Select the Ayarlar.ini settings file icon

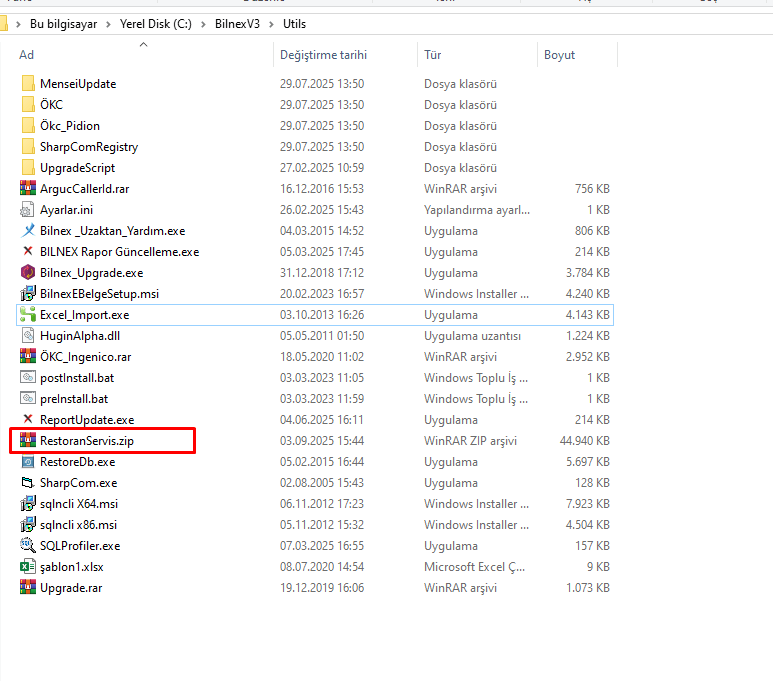(28, 210)
